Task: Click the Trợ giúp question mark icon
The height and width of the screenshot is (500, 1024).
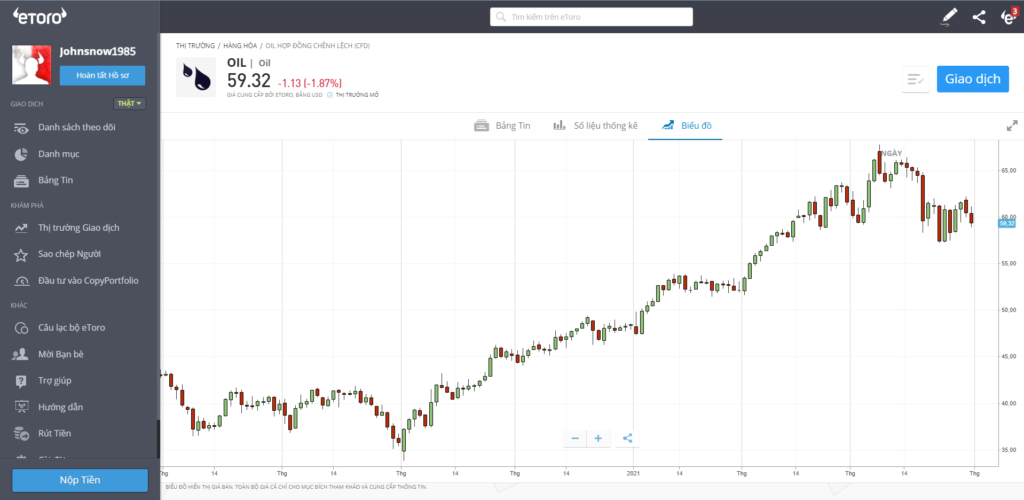Action: (22, 381)
